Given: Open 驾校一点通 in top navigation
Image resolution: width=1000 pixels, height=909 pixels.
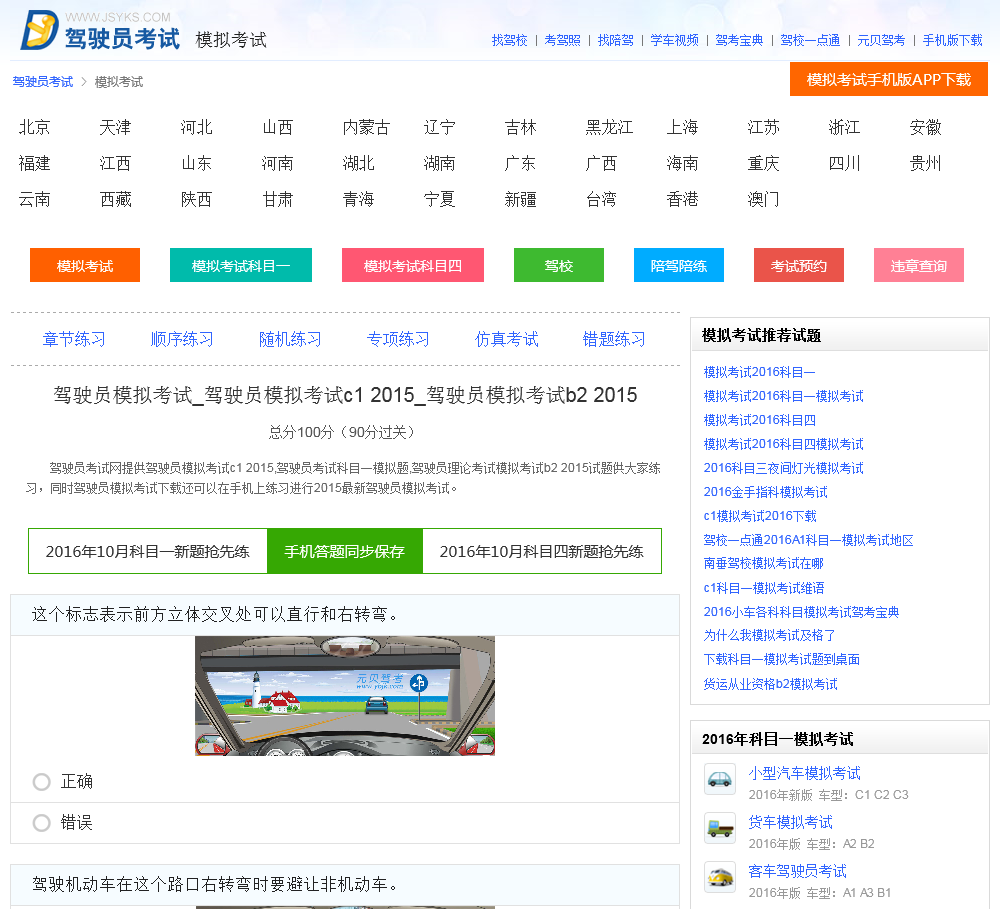Looking at the screenshot, I should [810, 40].
